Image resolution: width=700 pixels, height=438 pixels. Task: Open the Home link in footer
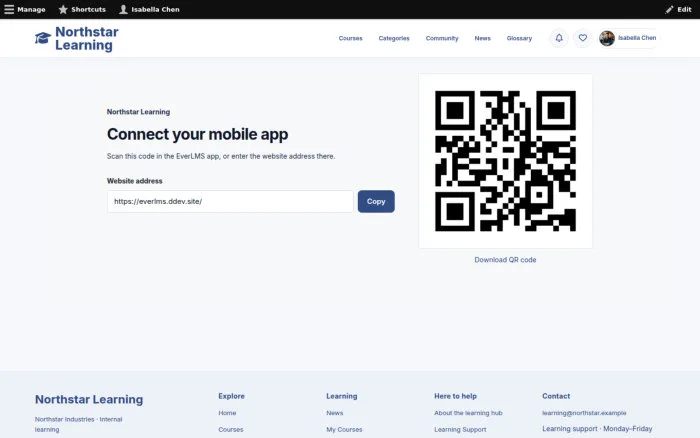click(x=227, y=413)
